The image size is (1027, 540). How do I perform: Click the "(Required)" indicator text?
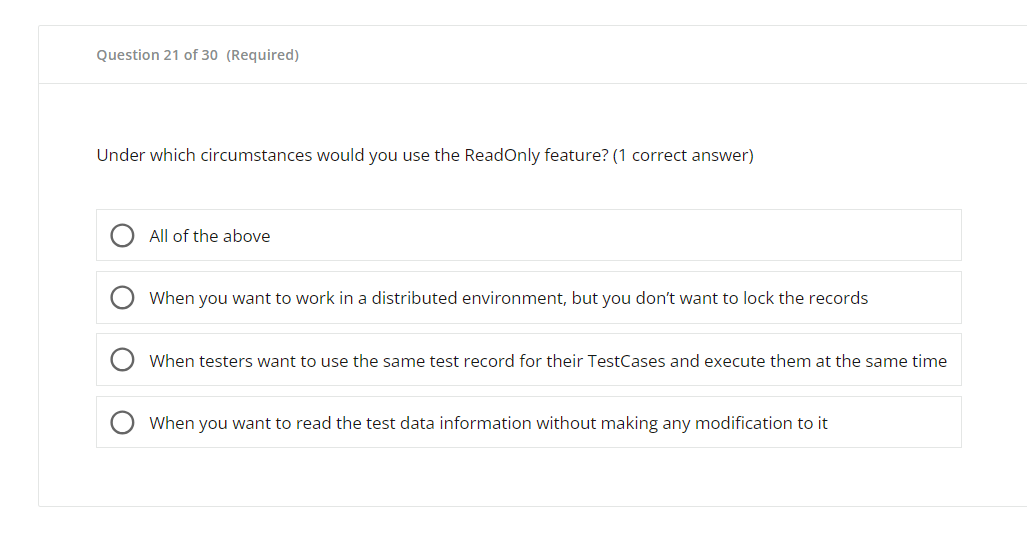click(x=263, y=55)
